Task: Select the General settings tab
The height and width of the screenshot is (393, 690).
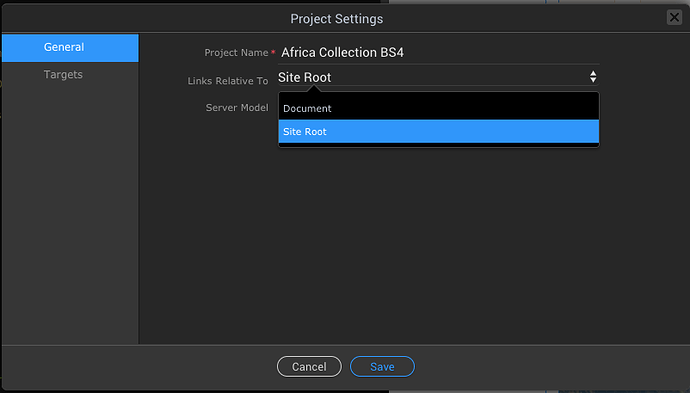Action: tap(70, 48)
